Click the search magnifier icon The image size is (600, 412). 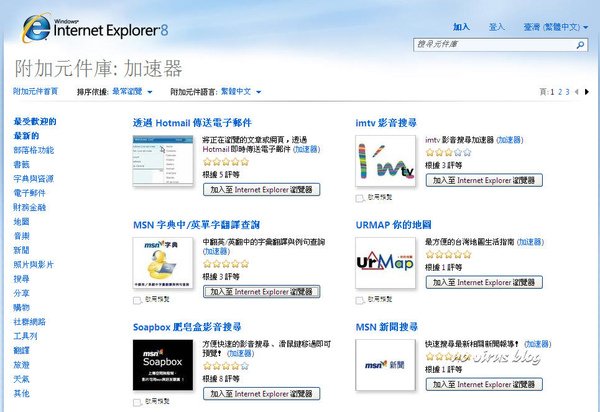click(x=580, y=45)
